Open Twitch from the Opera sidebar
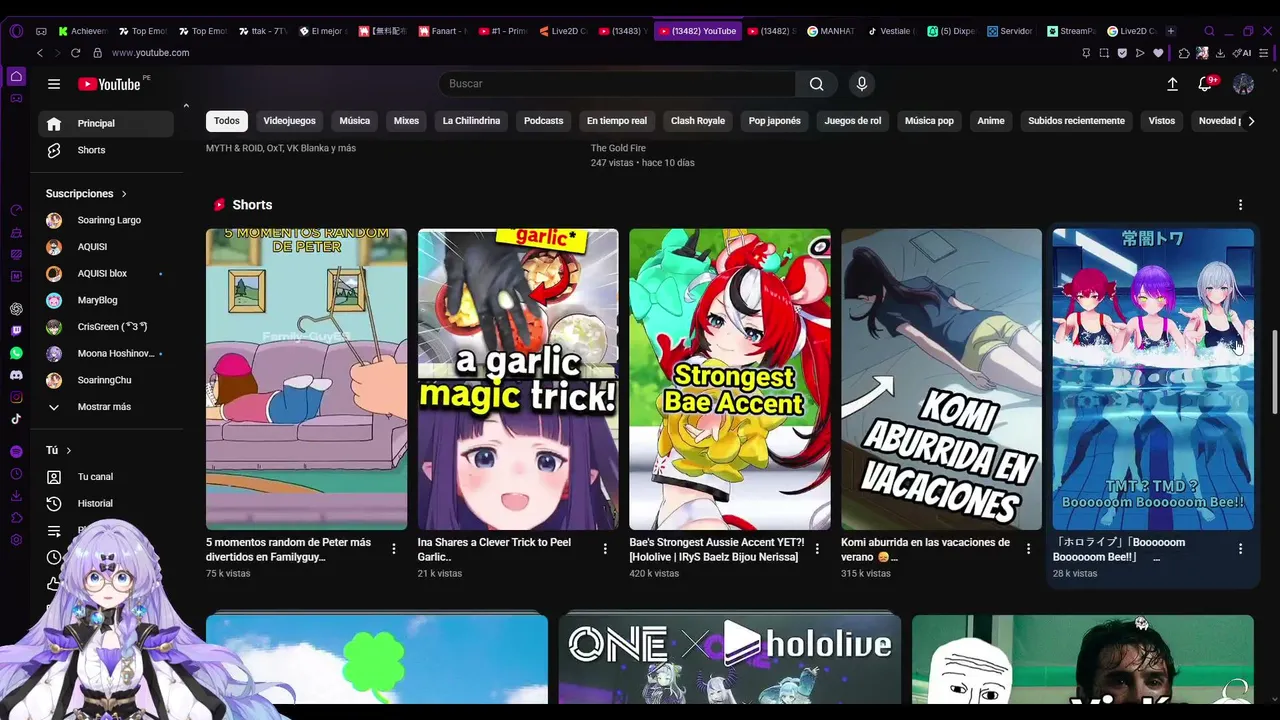 point(16,331)
